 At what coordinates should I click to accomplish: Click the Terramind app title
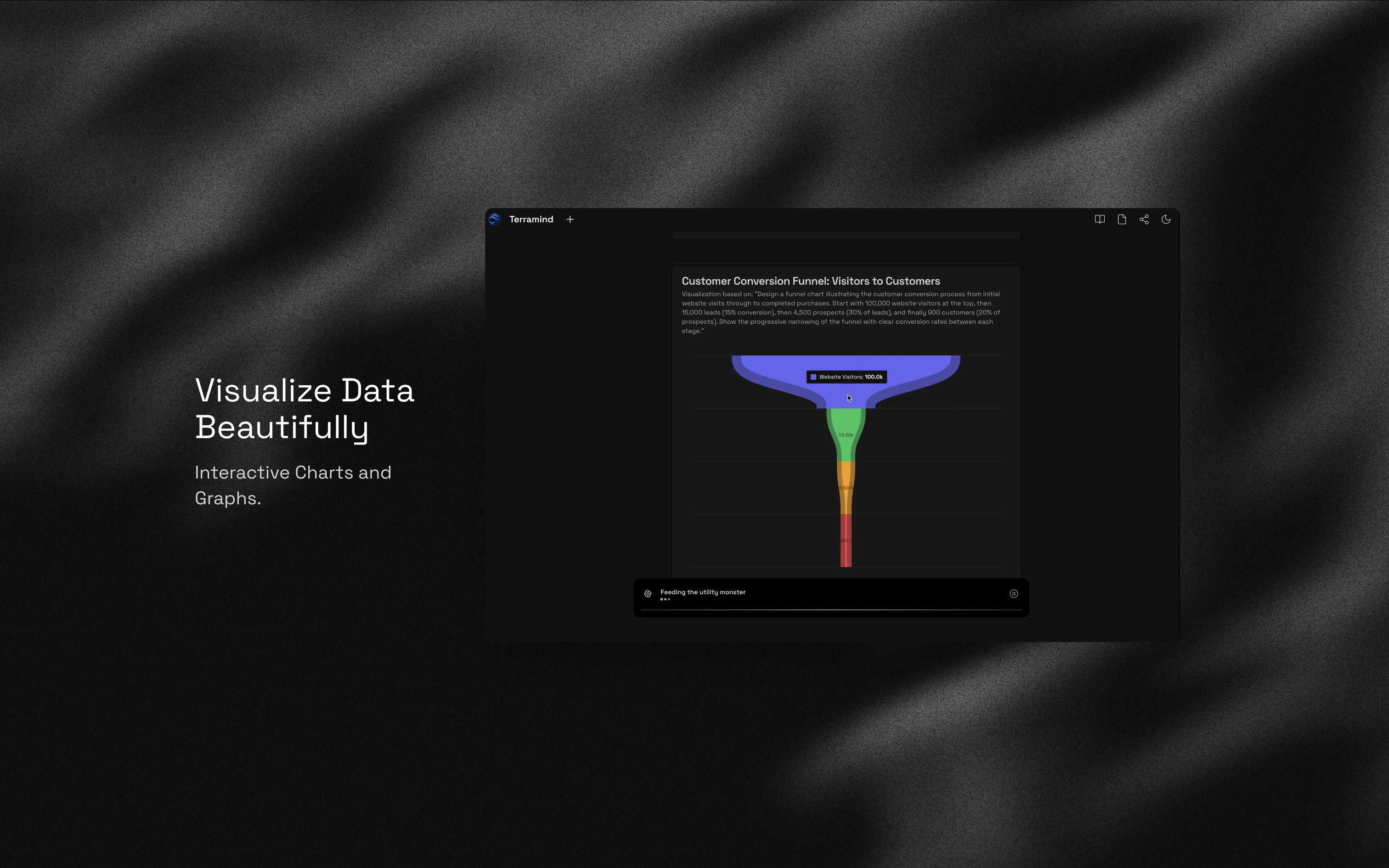click(x=531, y=220)
